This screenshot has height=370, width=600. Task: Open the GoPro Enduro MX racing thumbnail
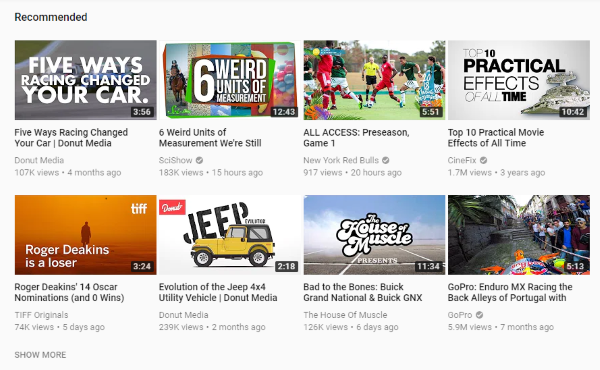[519, 235]
